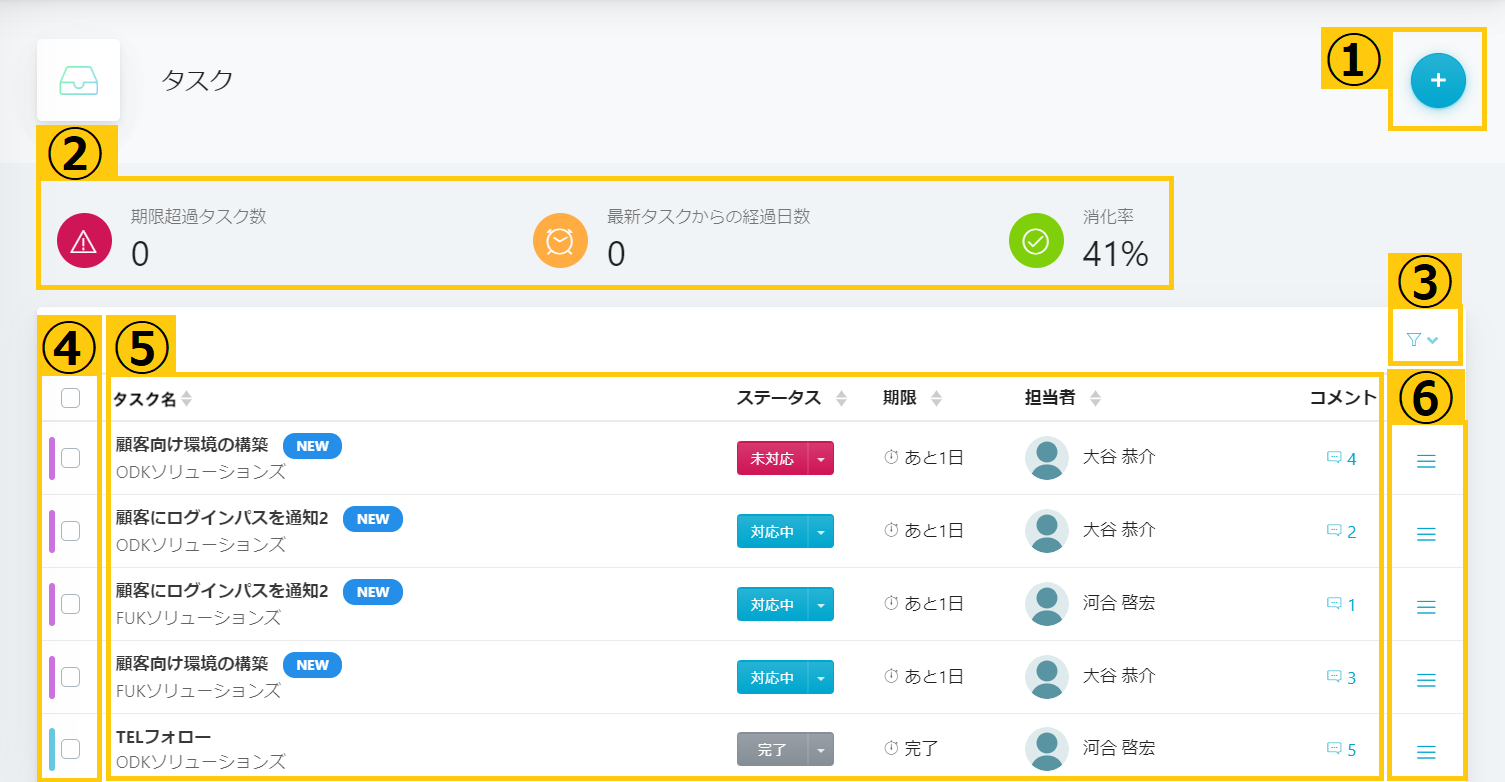This screenshot has width=1505, height=782.
Task: Click 河合 啓宏 avatar in TELフォロー row
Action: 1047,748
